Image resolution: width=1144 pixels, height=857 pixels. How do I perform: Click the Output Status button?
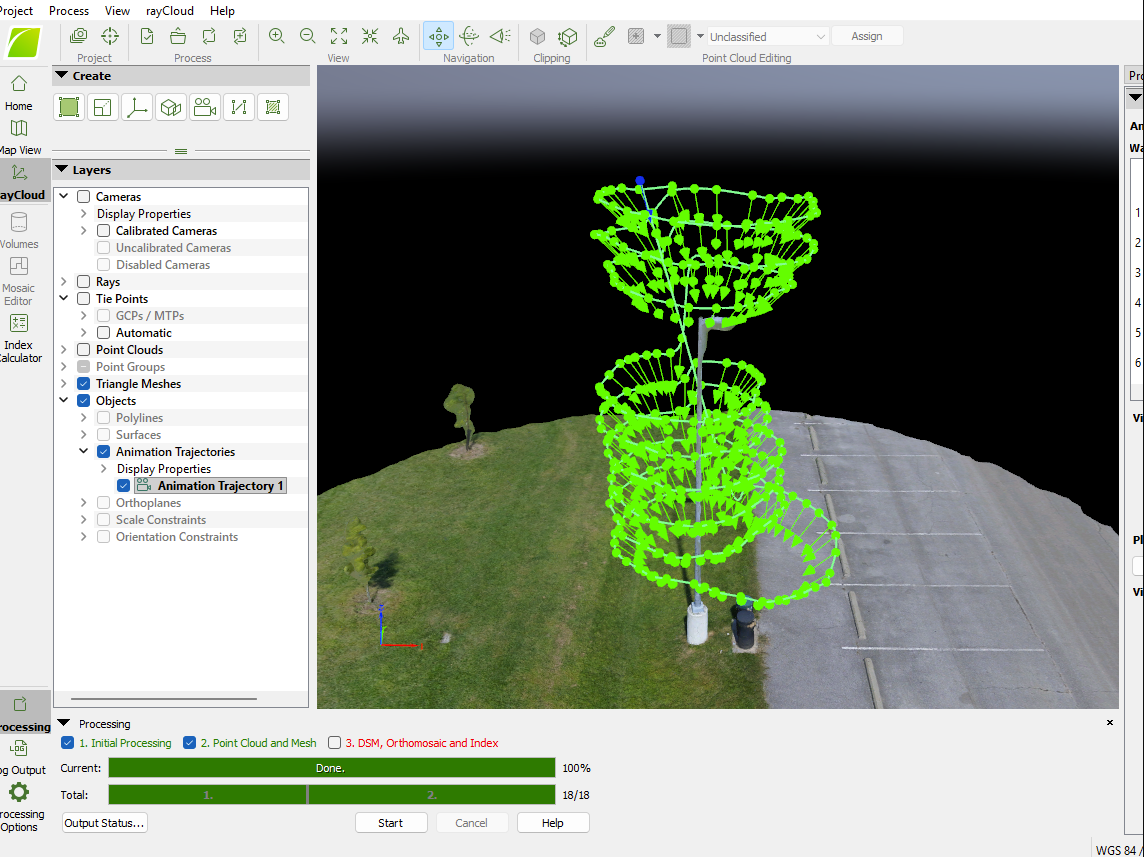(x=105, y=823)
